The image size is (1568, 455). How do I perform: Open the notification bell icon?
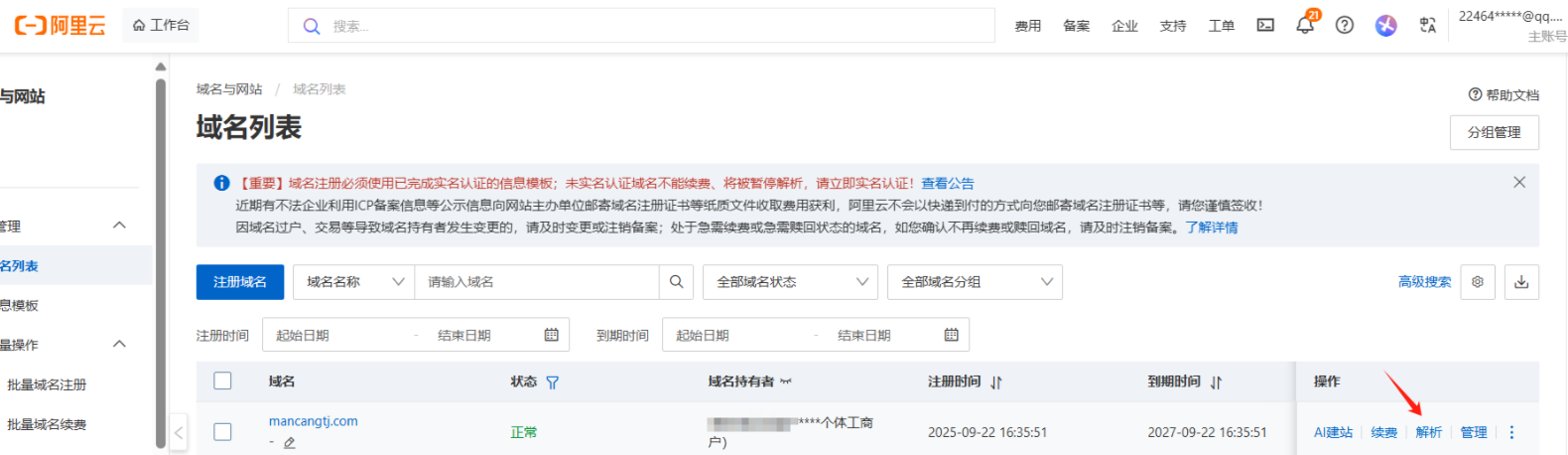point(1304,26)
